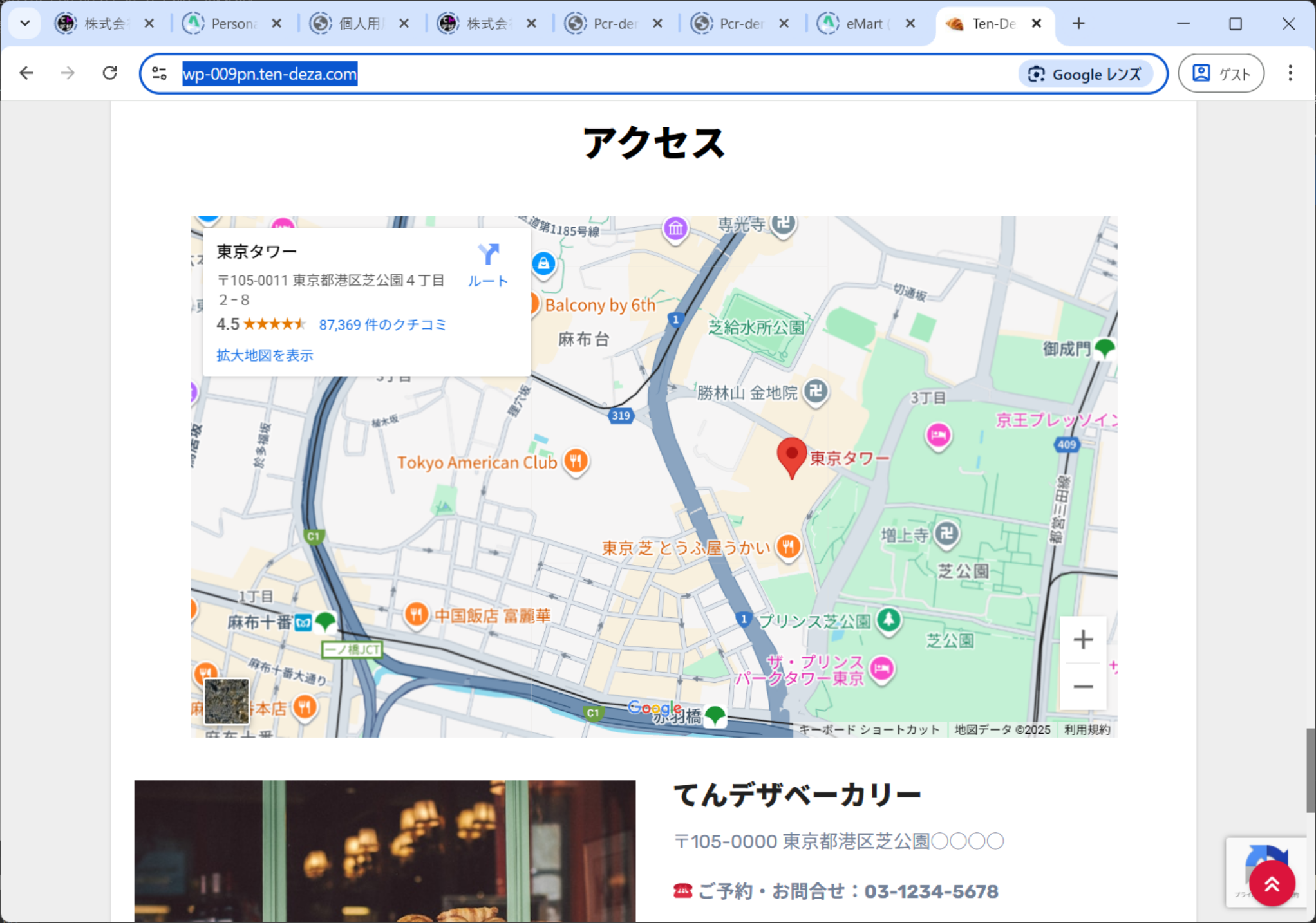Click the route directions arrow icon
1316x923 pixels.
(x=488, y=254)
